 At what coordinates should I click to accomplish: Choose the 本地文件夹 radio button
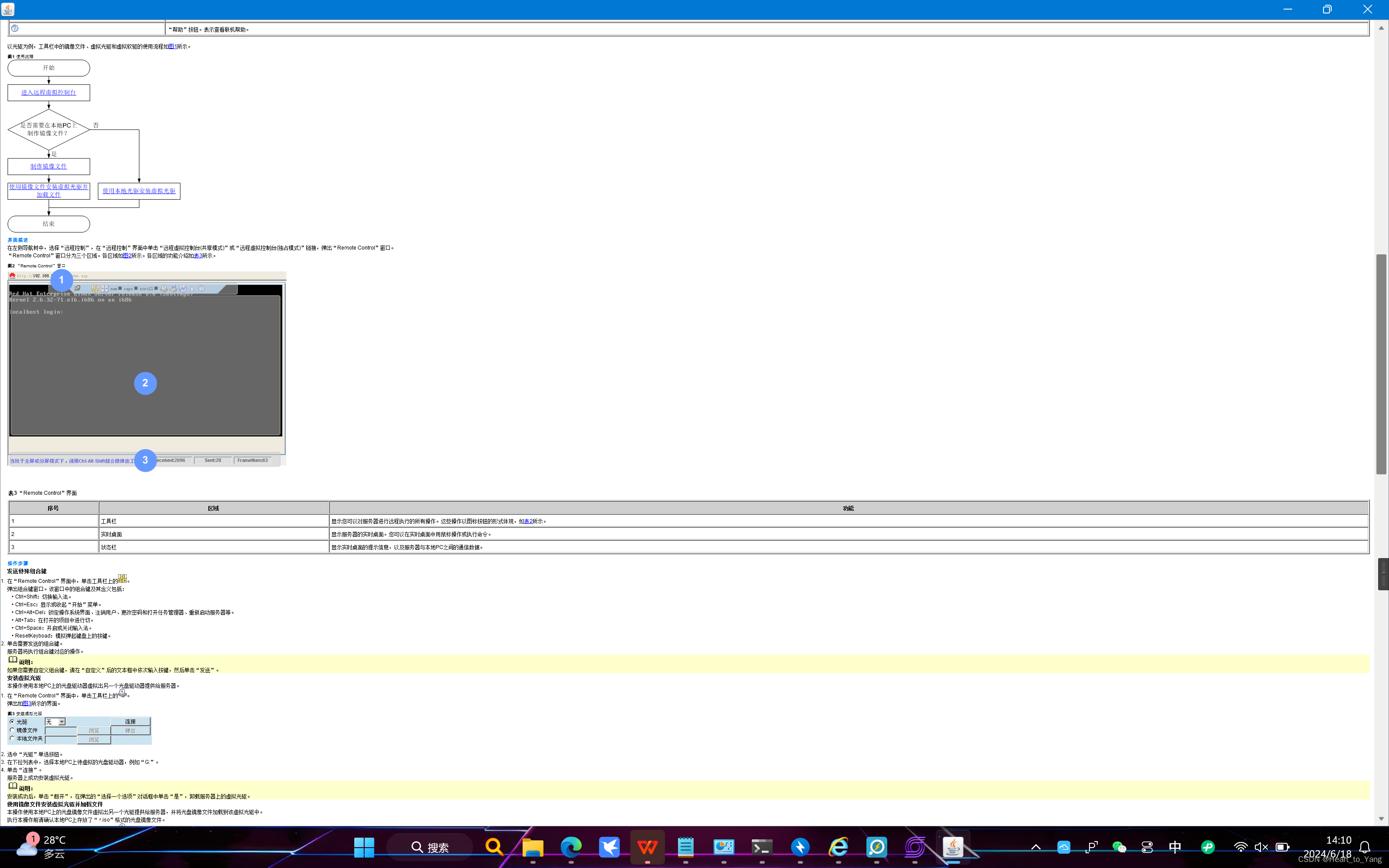(12, 739)
